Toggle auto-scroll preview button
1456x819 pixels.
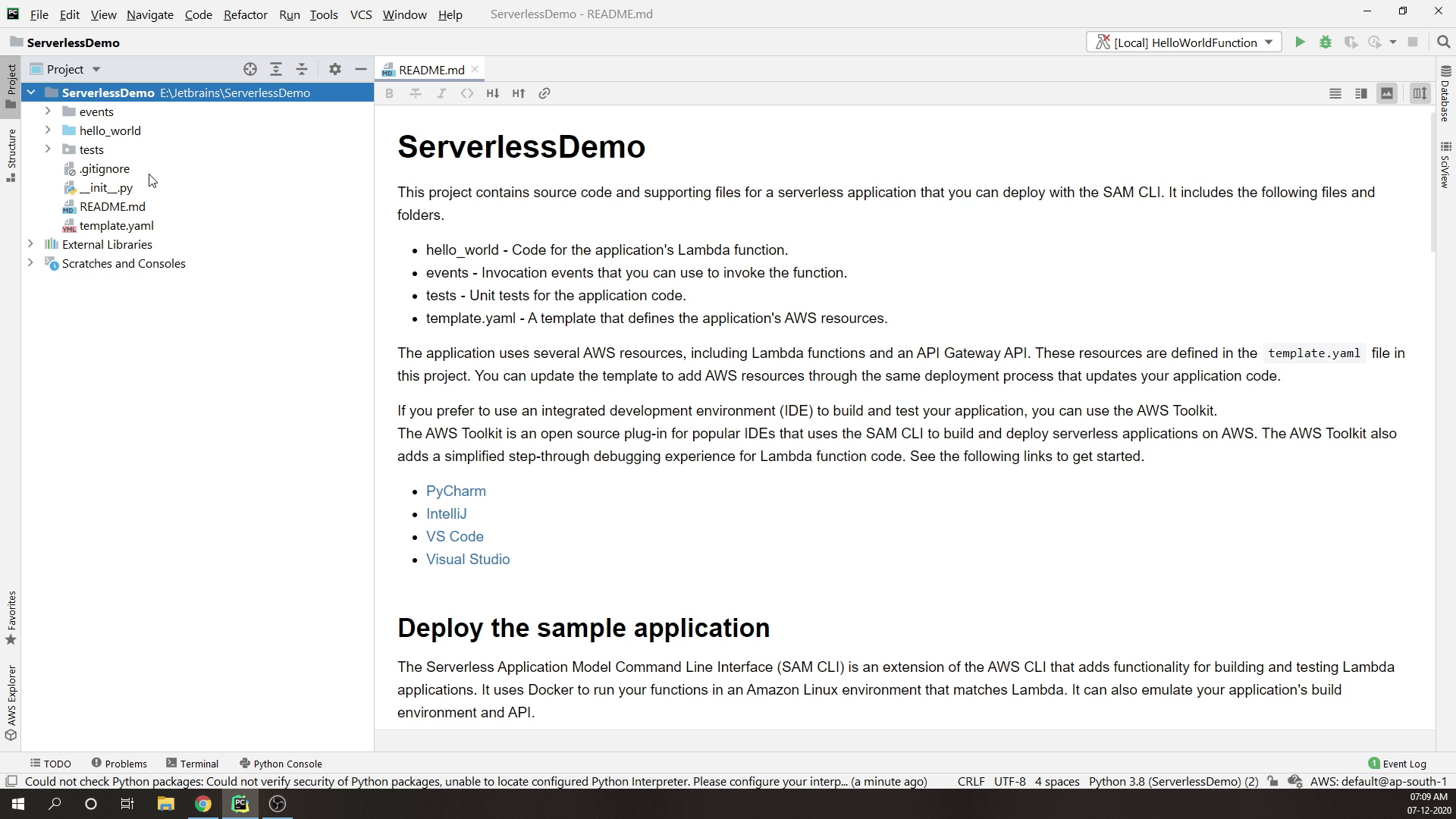1420,93
